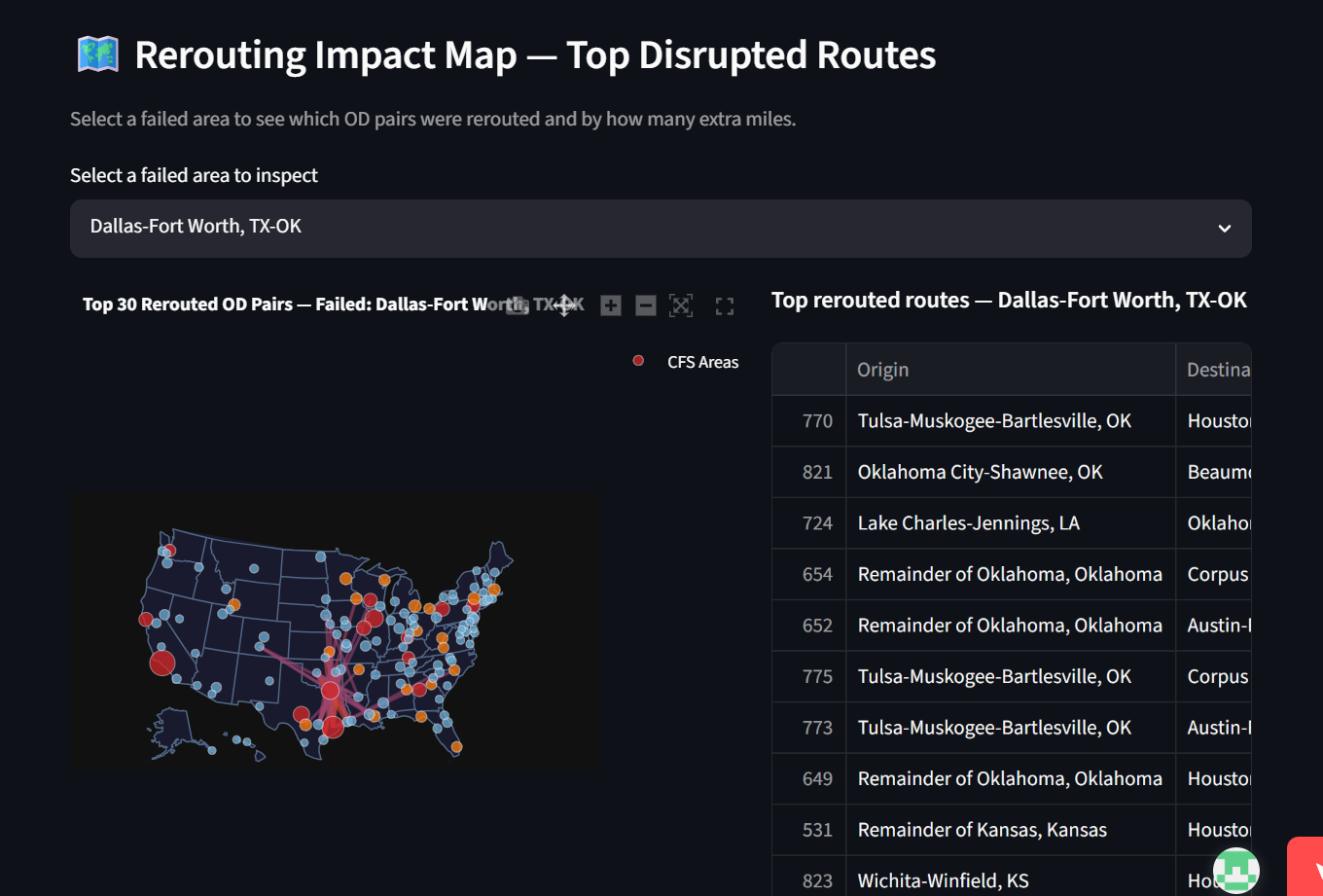Viewport: 1323px width, 896px height.
Task: Click the Beaumont destination cell in row 821
Action: click(1214, 472)
